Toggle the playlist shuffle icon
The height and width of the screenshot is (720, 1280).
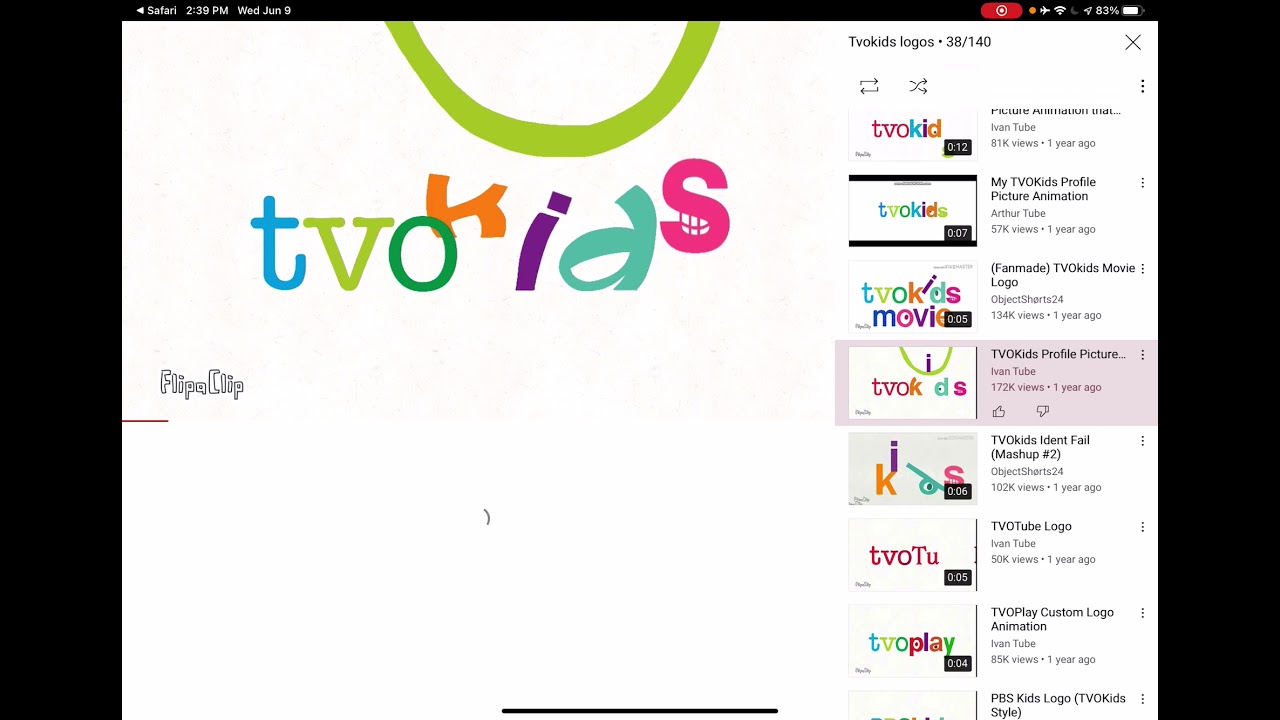pos(918,86)
